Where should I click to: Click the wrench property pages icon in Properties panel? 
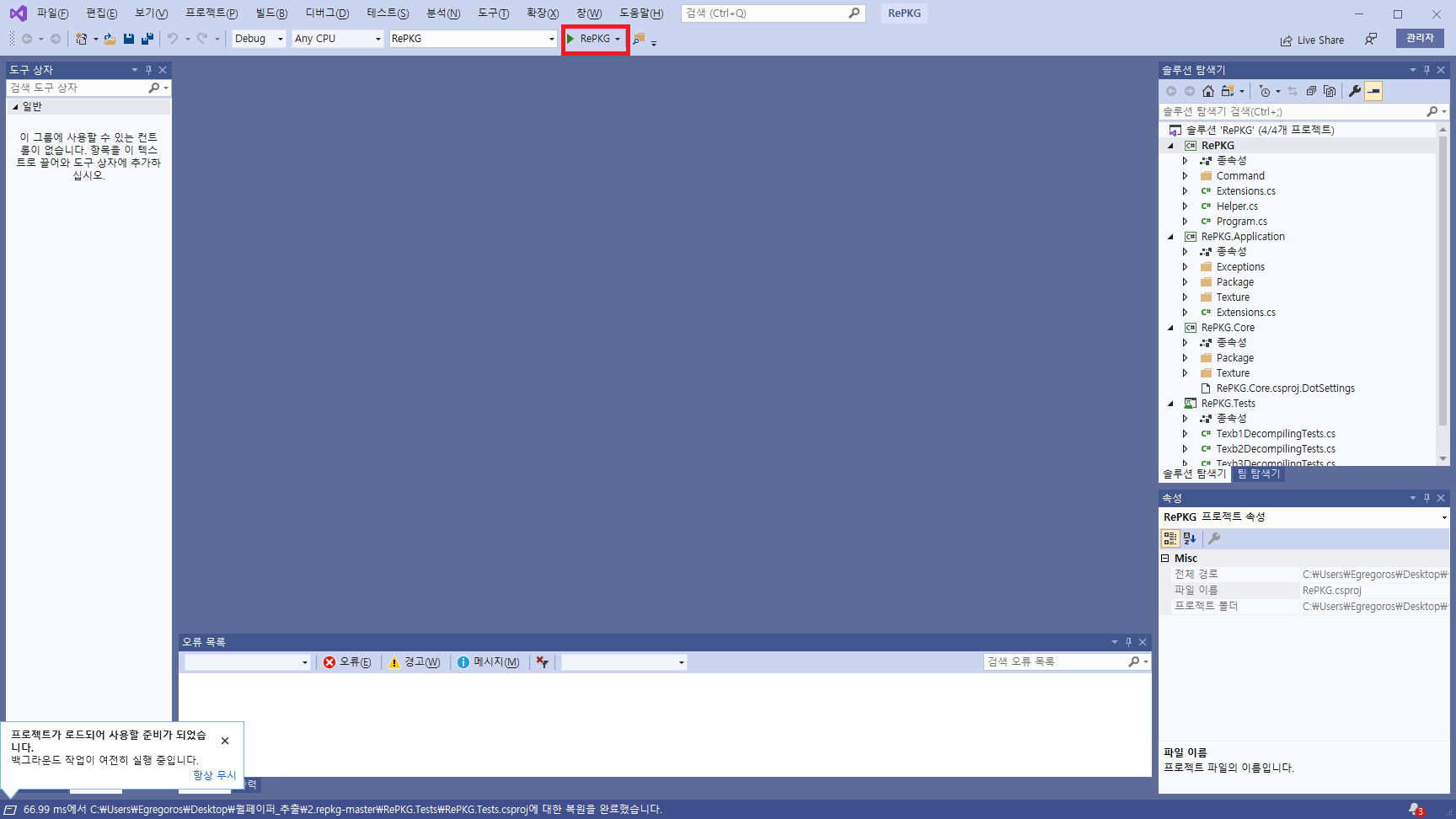pyautogui.click(x=1214, y=538)
